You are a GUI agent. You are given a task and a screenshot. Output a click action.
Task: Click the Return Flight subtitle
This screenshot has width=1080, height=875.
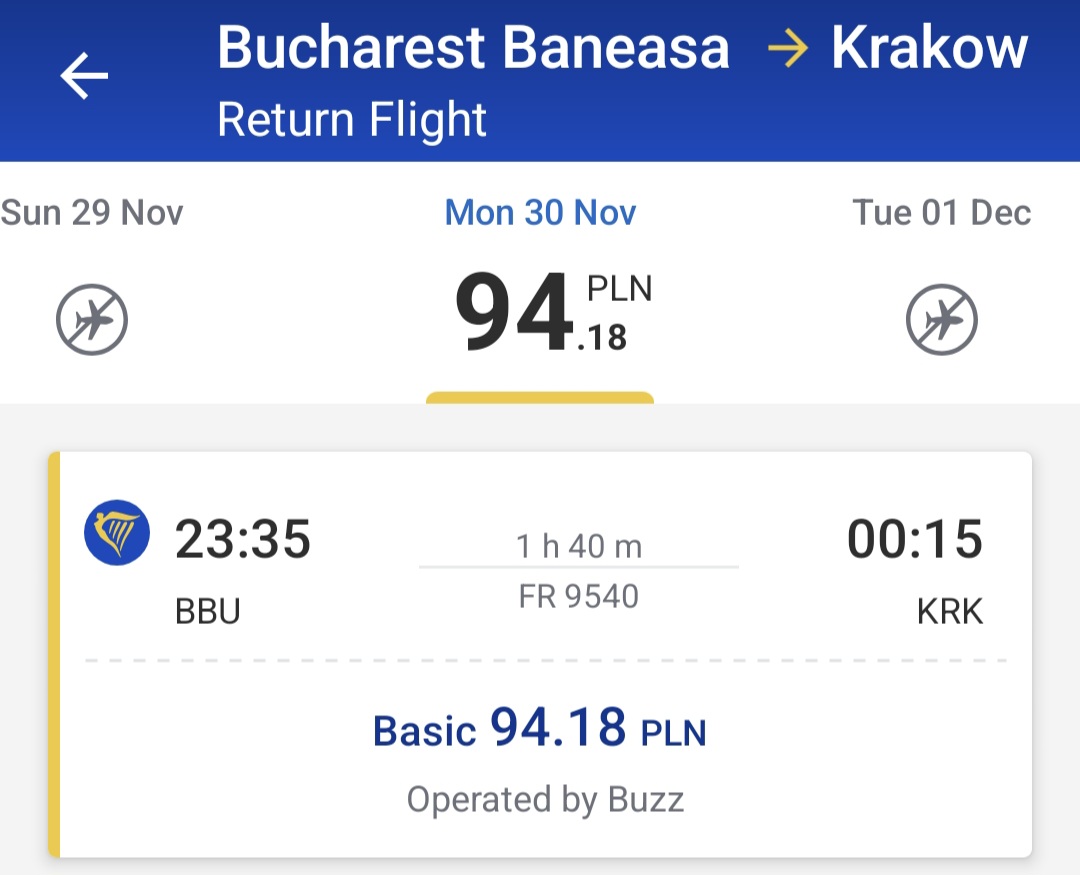352,120
